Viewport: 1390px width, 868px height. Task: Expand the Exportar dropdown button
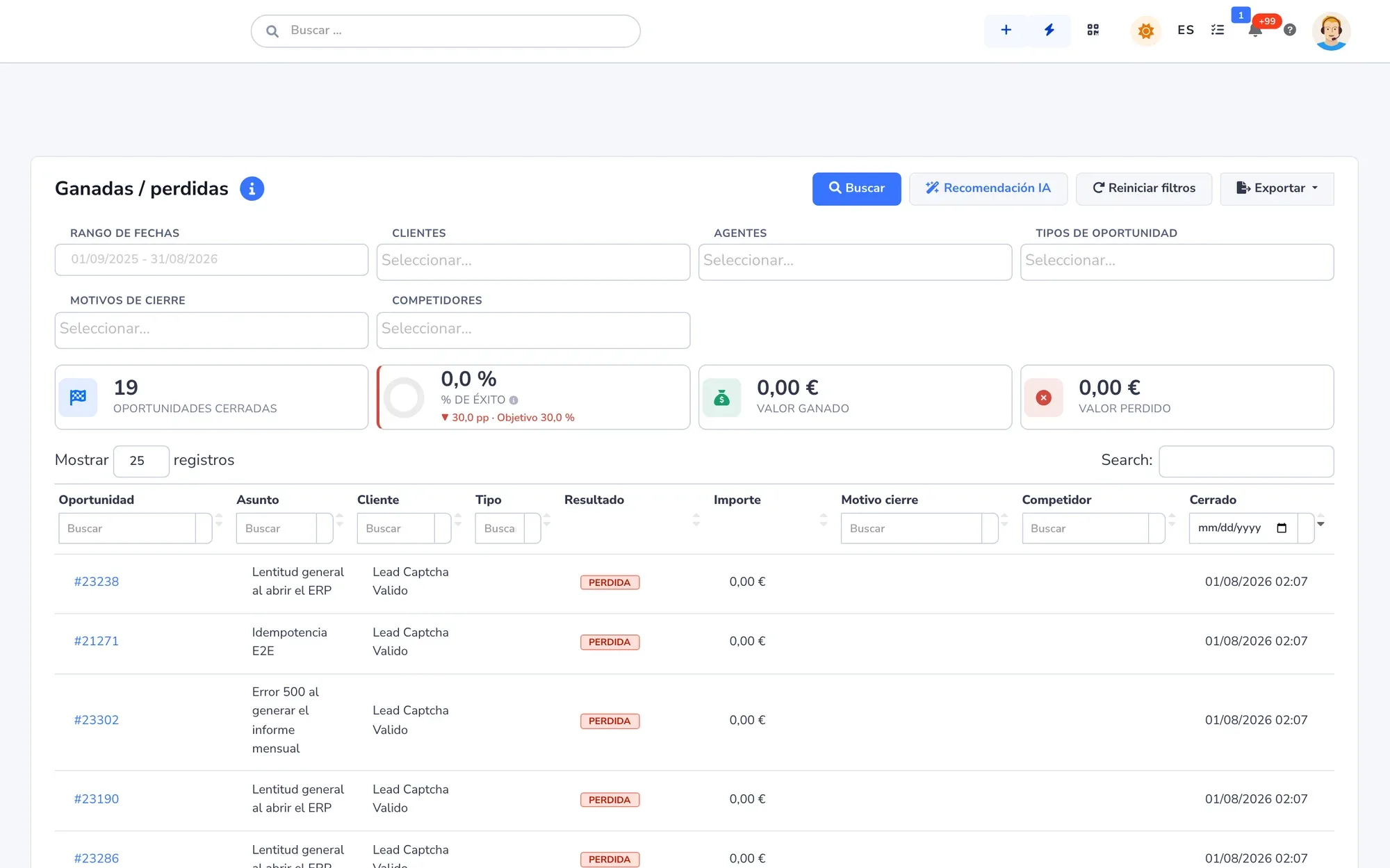pos(1277,188)
